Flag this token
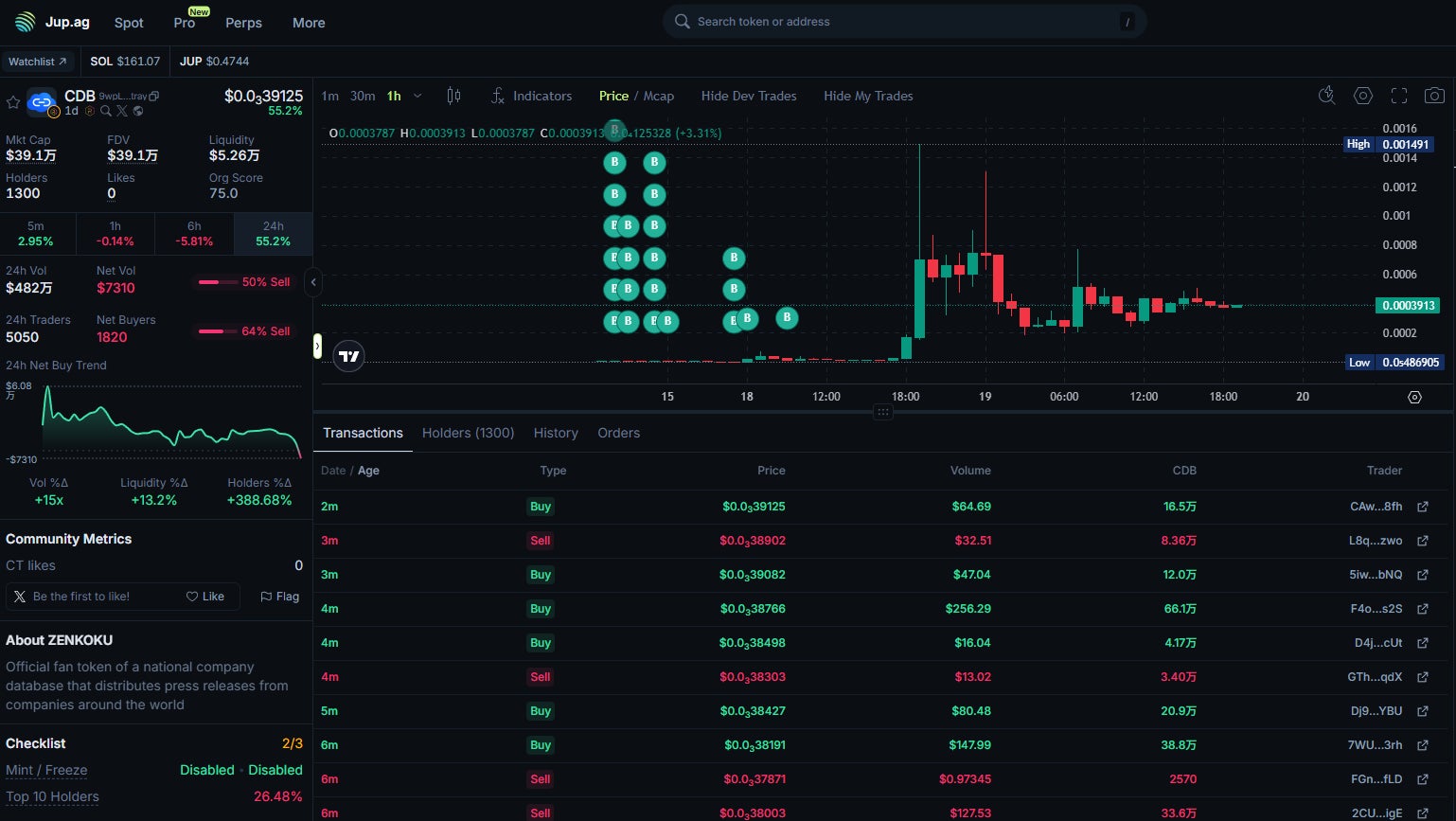1456x821 pixels. 280,597
